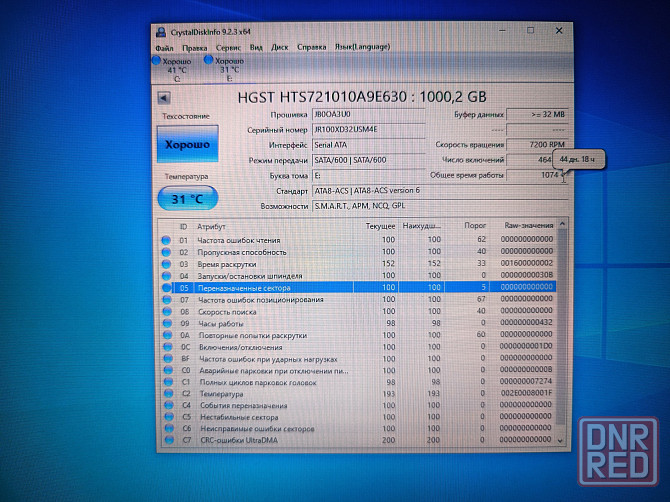Select Частота ошибок чтения attribute text
Screen dimensions: 670x502
(238, 241)
